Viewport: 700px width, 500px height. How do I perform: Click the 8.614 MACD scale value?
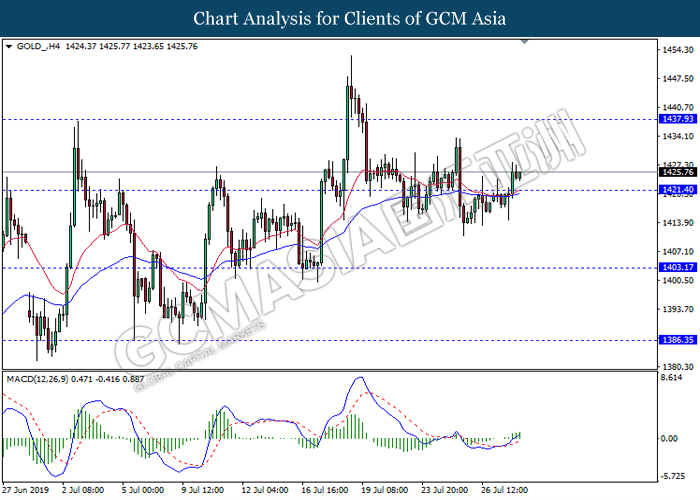(x=671, y=378)
